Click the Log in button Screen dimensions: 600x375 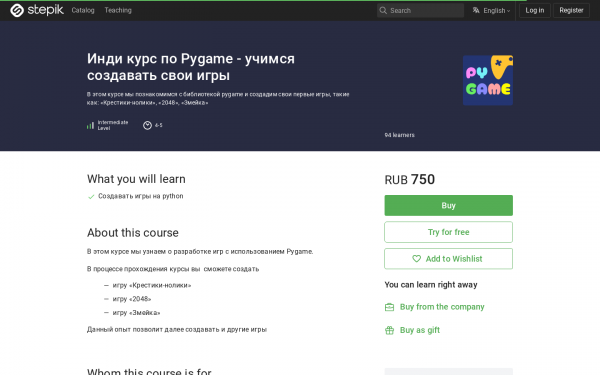(535, 10)
